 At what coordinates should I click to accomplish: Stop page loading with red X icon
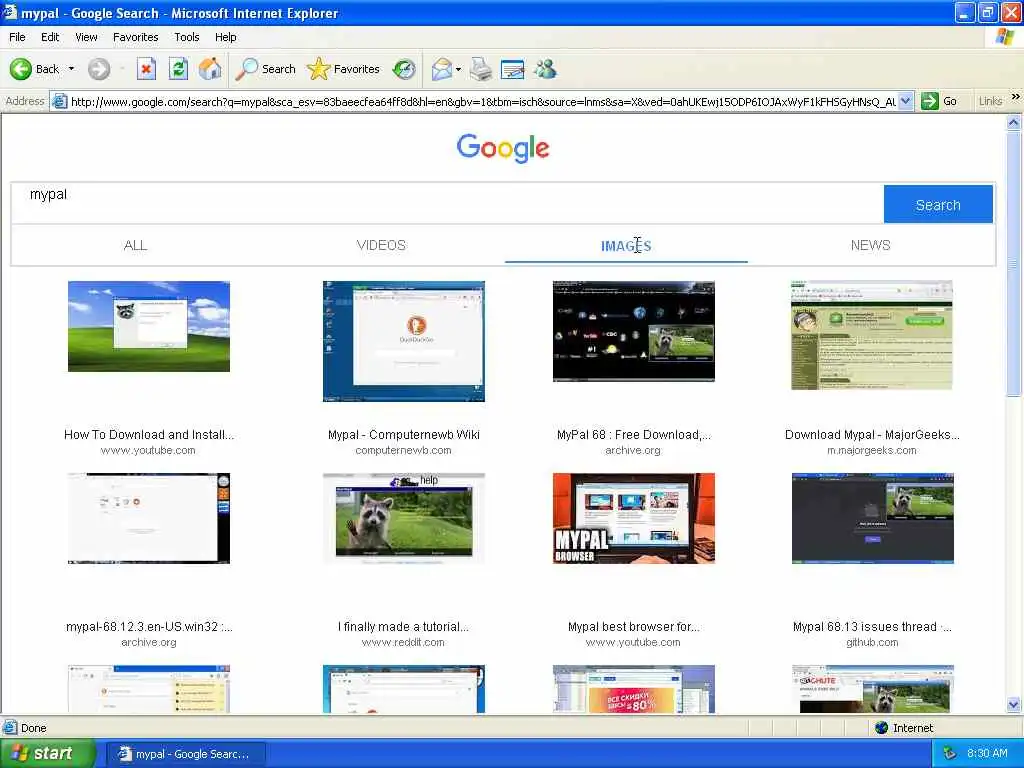tap(146, 69)
